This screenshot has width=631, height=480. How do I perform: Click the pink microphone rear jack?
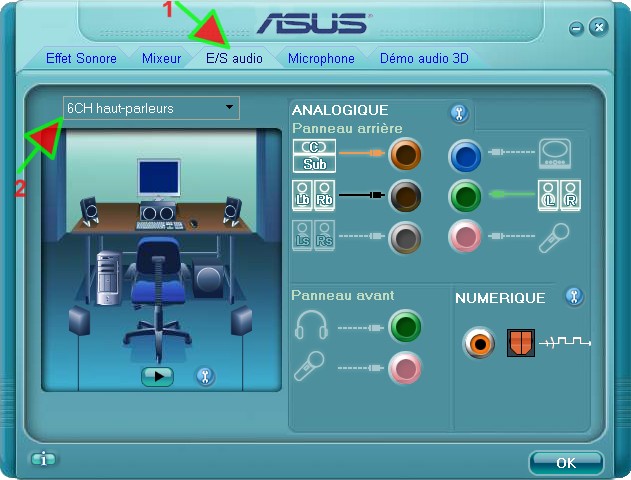tap(466, 237)
